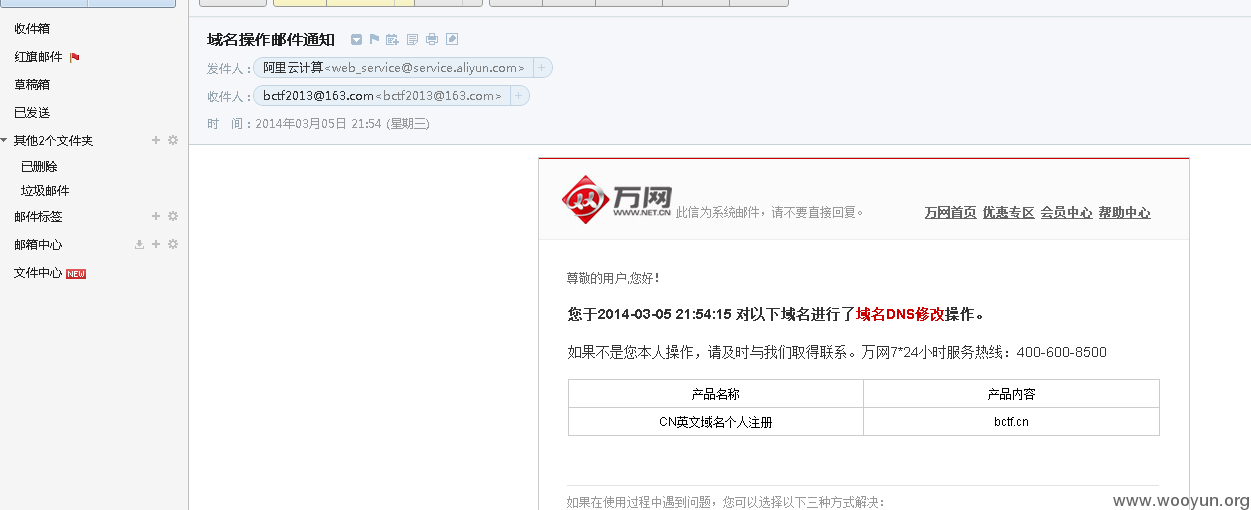Click the plus icon next to 邮箱中心
This screenshot has width=1251, height=510.
pos(156,244)
